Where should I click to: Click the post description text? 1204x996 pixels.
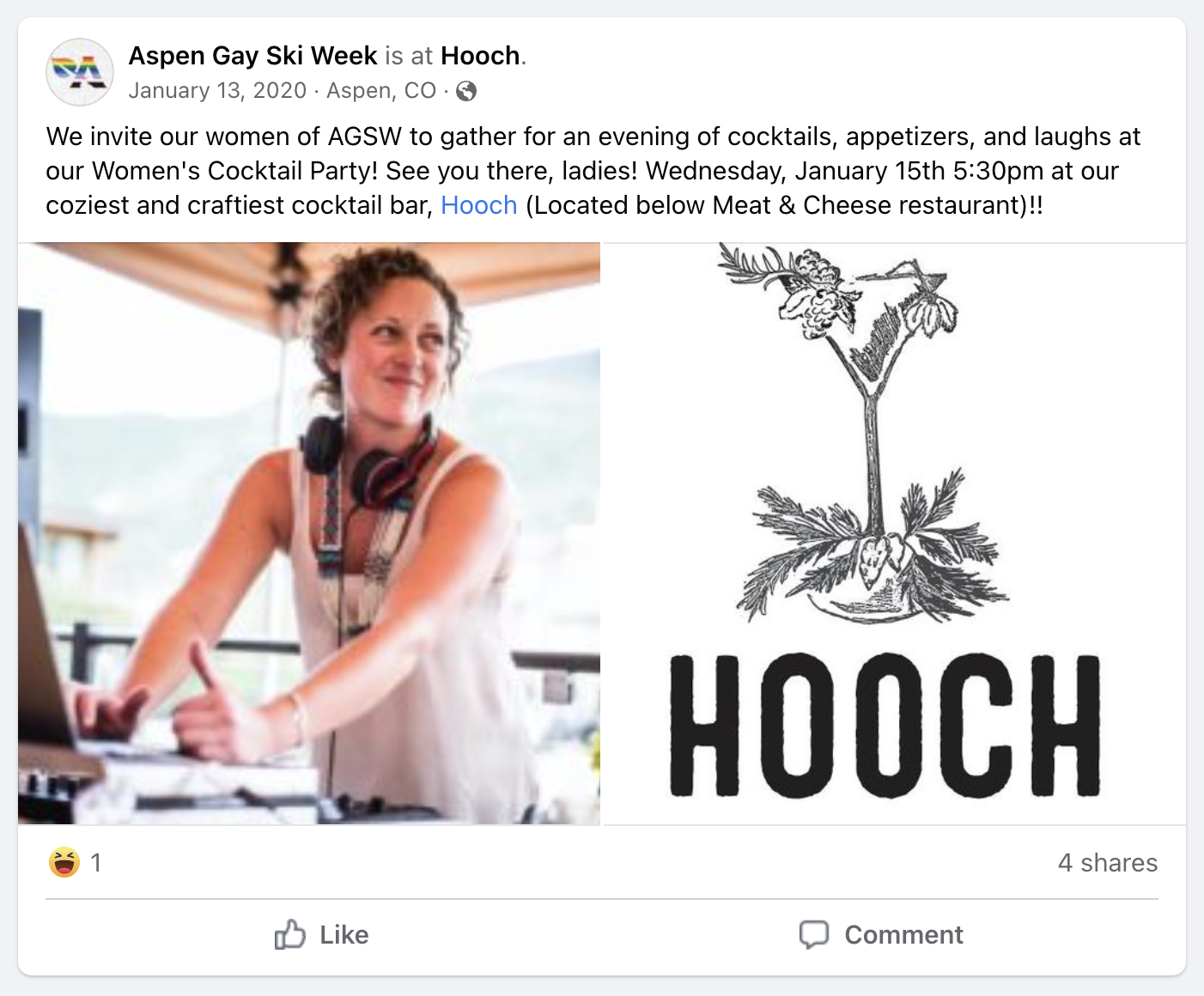coord(593,171)
